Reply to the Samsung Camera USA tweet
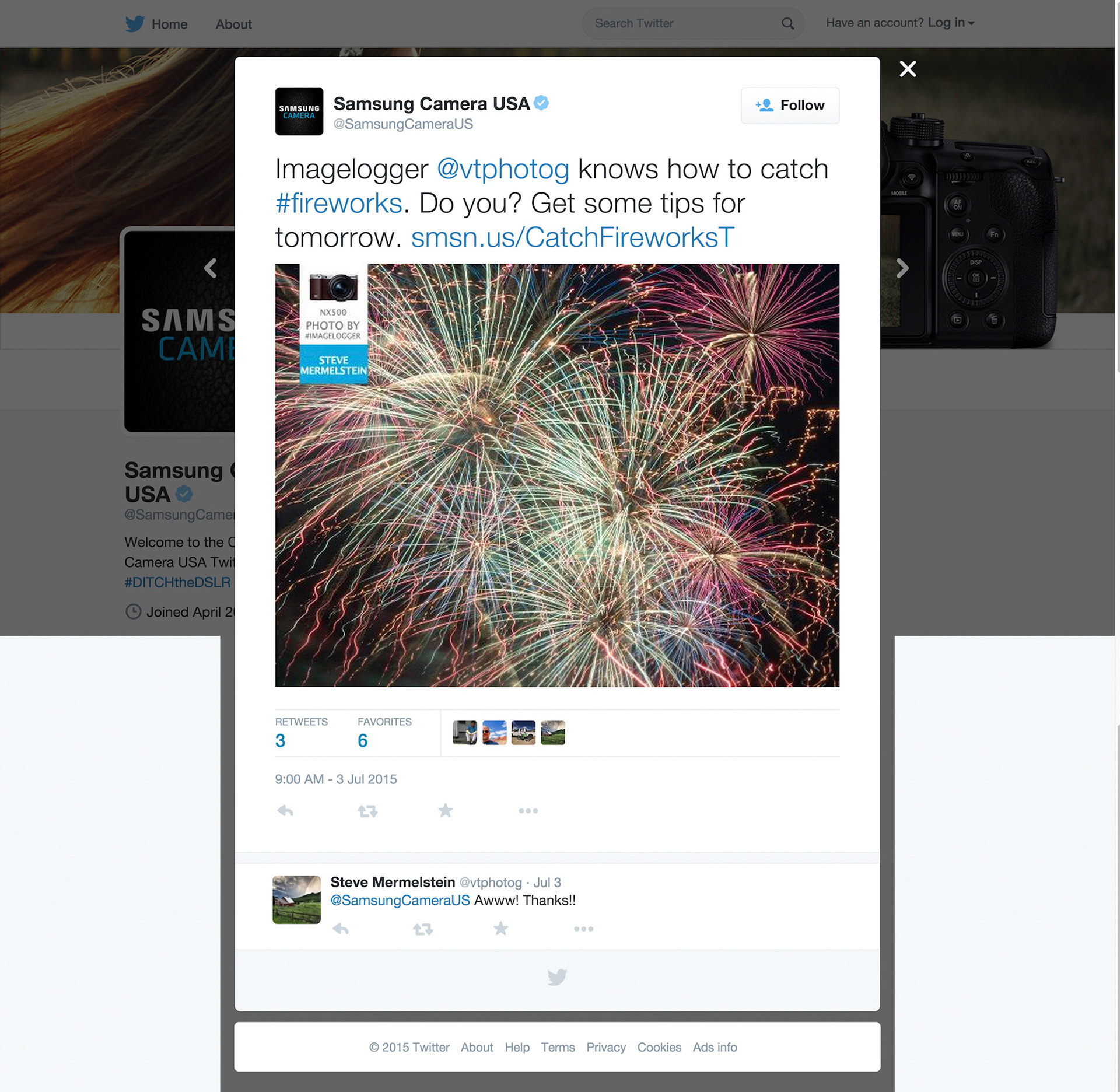The width and height of the screenshot is (1120, 1092). [x=285, y=811]
